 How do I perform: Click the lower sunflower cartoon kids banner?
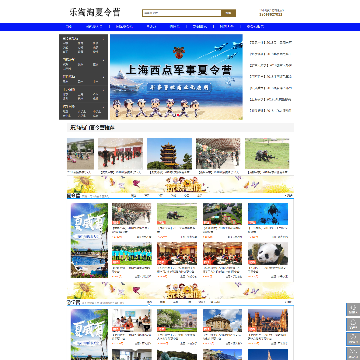[180, 290]
